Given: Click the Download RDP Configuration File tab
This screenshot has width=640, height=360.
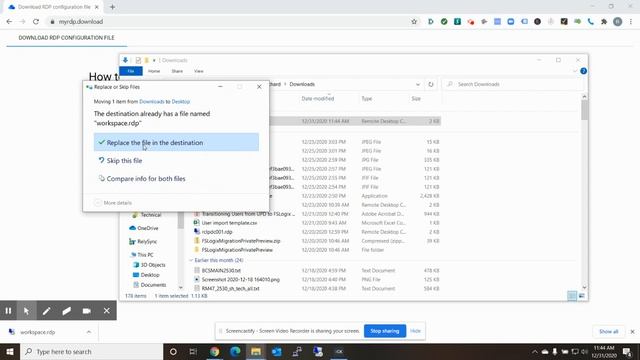Looking at the screenshot, I should tap(67, 38).
